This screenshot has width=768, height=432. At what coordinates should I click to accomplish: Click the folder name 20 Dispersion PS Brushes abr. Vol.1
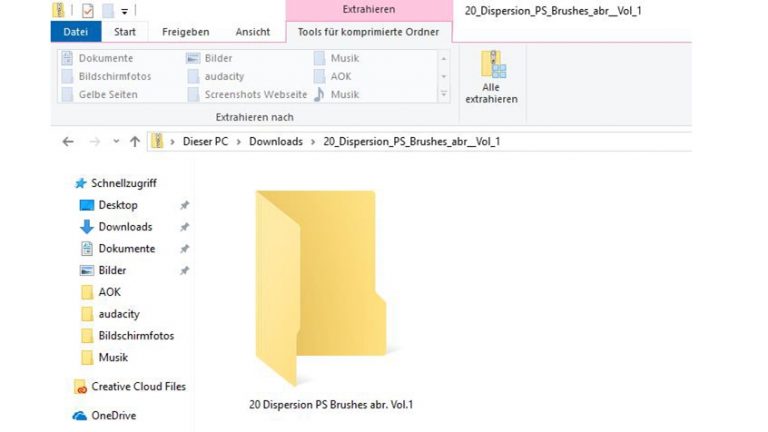point(331,405)
